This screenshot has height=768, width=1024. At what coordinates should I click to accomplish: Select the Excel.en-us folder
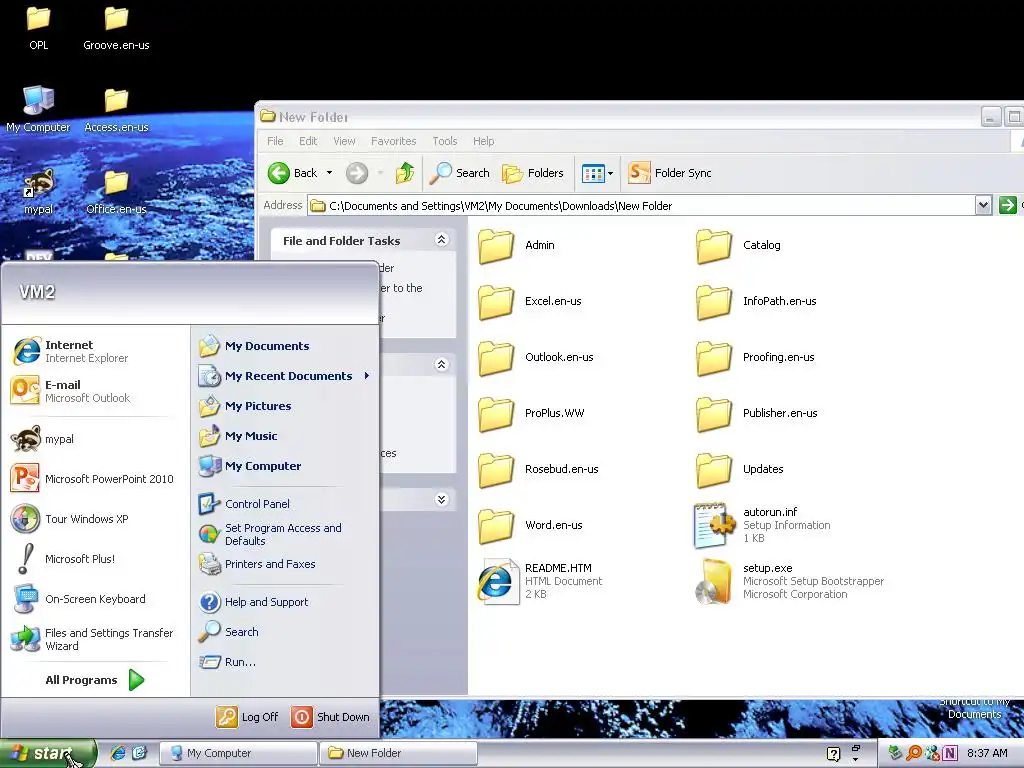pyautogui.click(x=530, y=302)
